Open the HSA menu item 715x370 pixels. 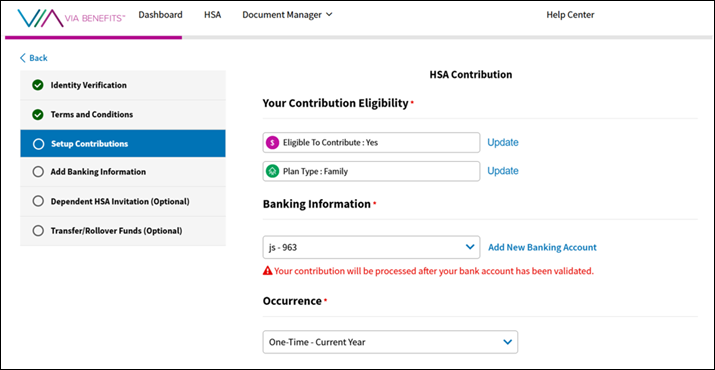click(212, 15)
